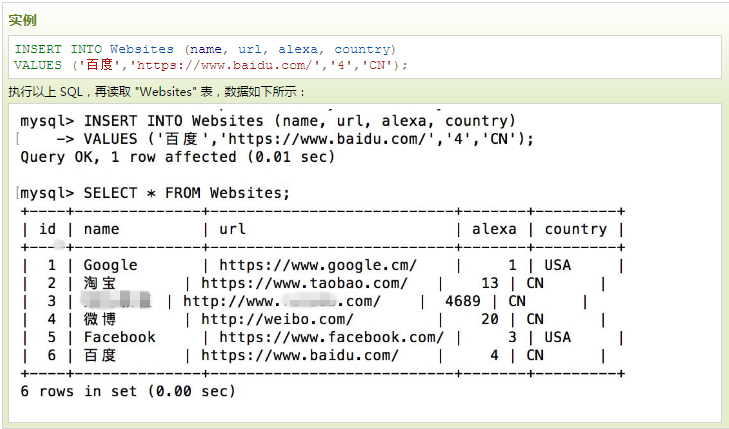This screenshot has width=729, height=429.
Task: Click INSERT keyword in the colored code box
Action: point(38,49)
